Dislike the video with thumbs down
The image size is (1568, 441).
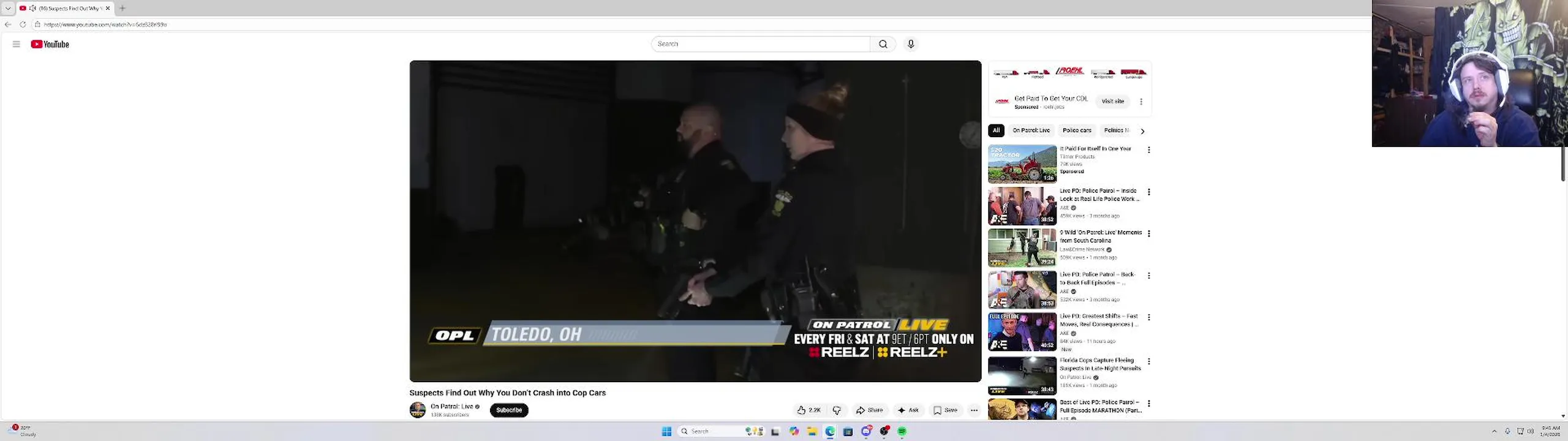tap(837, 410)
